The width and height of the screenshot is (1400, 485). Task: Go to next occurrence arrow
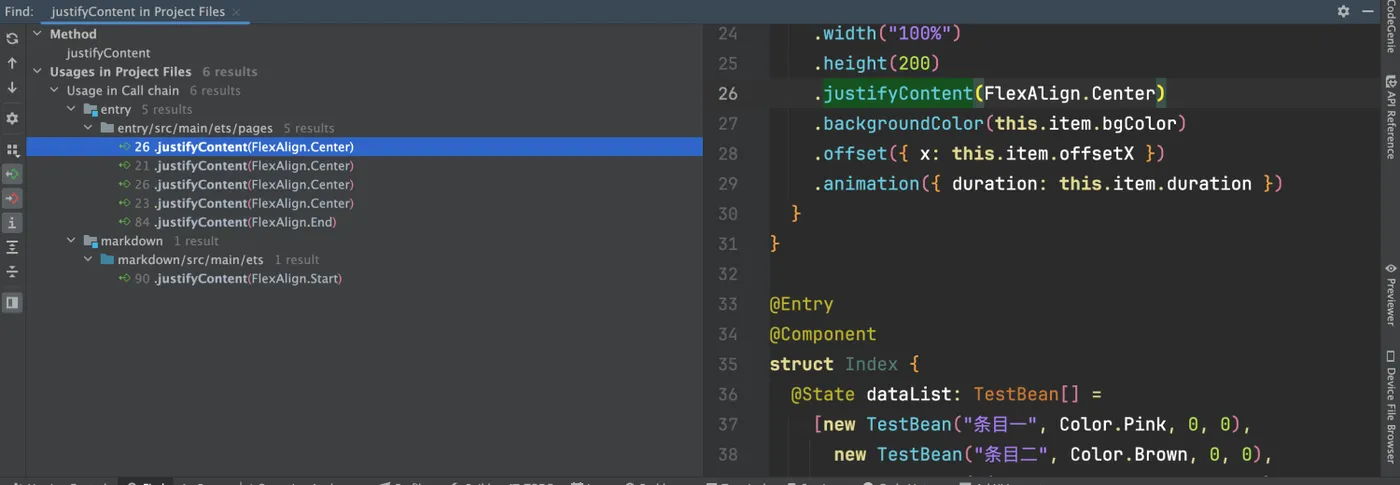pyautogui.click(x=12, y=88)
